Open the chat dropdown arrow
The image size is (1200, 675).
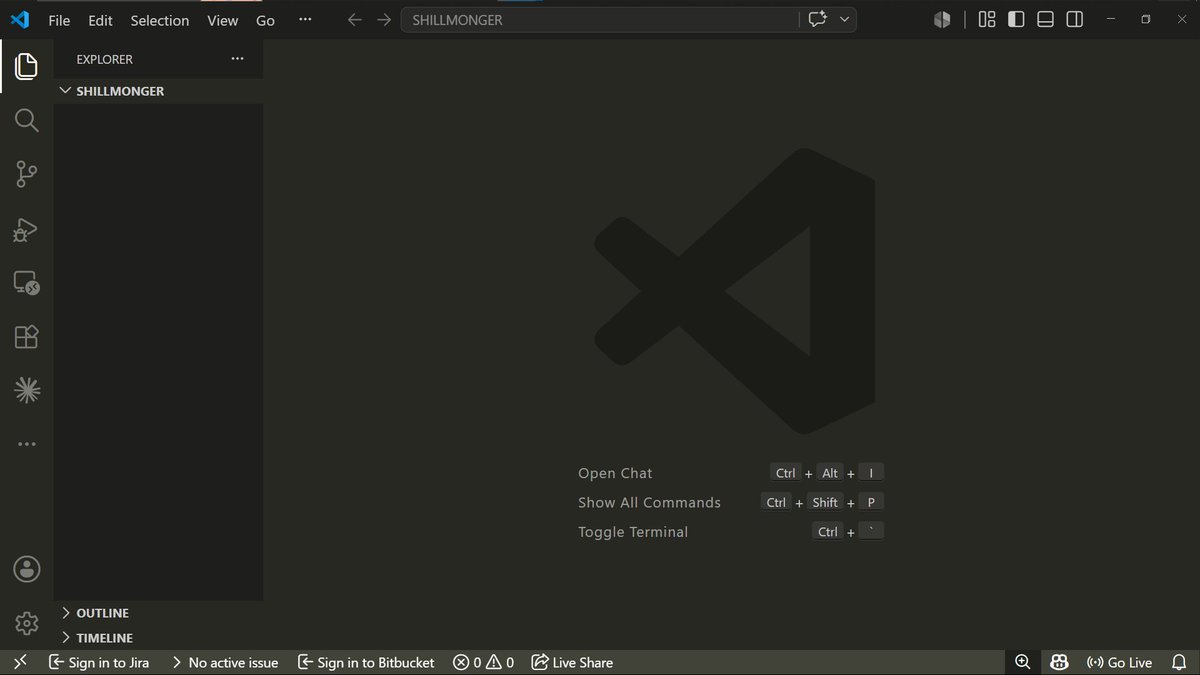(845, 20)
